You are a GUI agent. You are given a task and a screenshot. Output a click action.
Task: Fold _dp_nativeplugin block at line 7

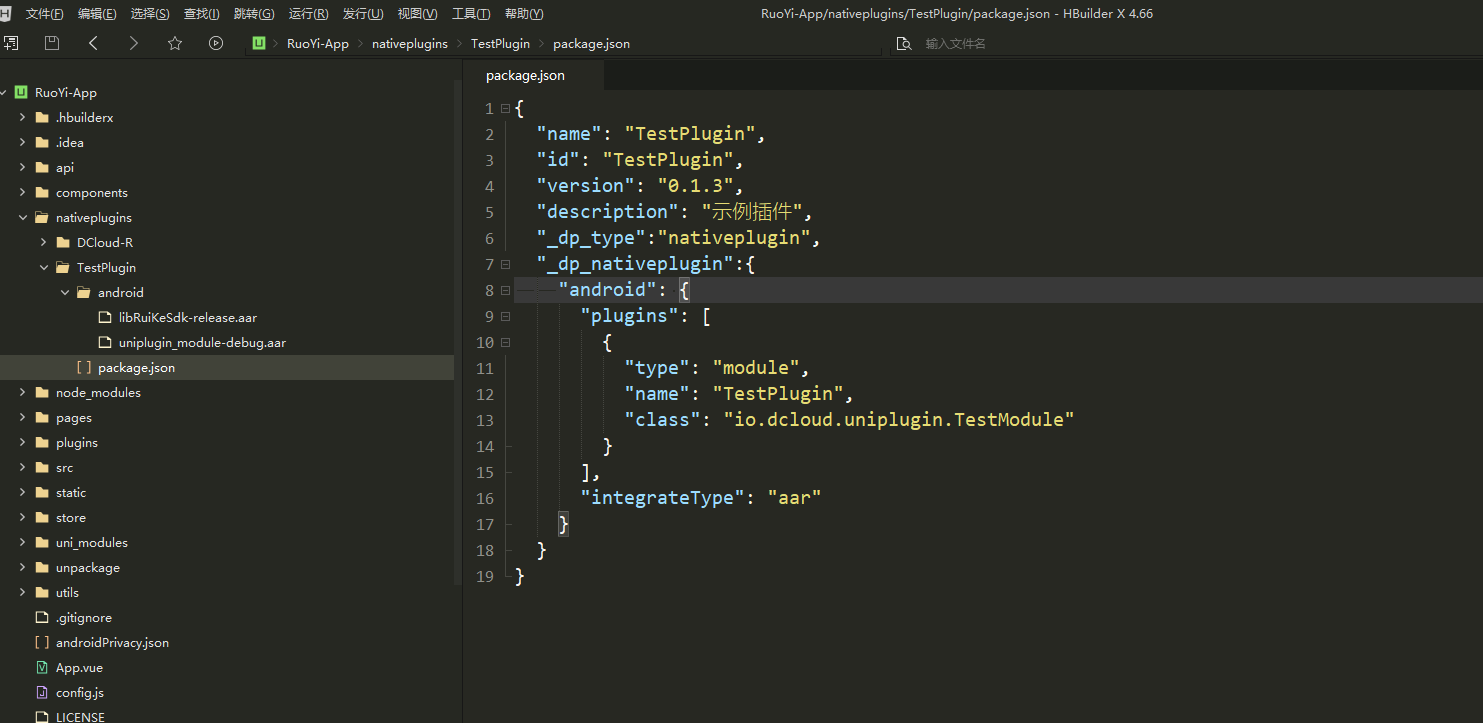(505, 264)
